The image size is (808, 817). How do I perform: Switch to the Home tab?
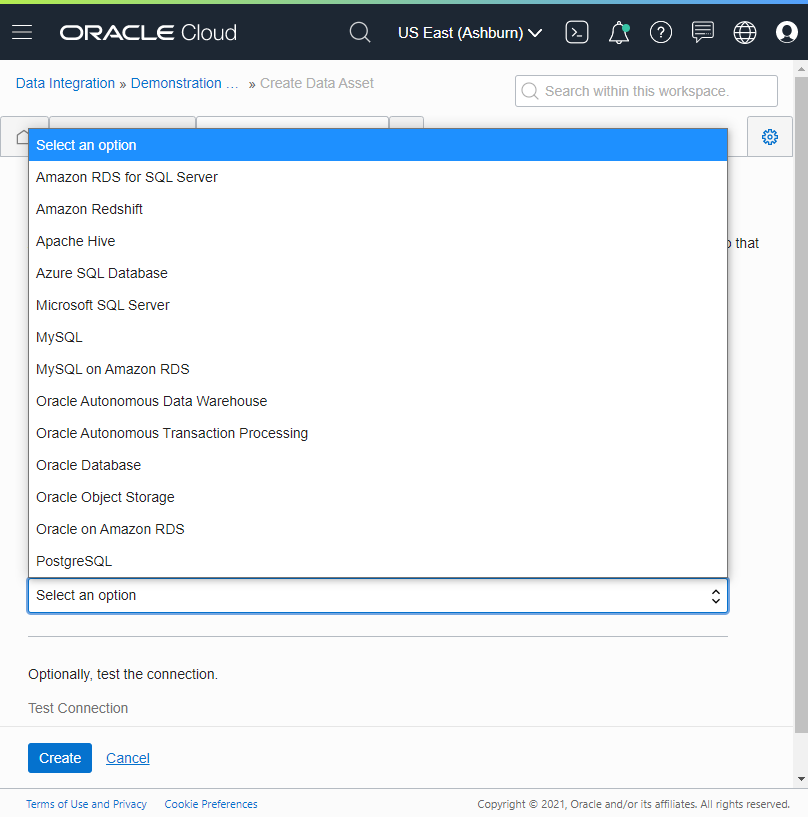pyautogui.click(x=23, y=135)
